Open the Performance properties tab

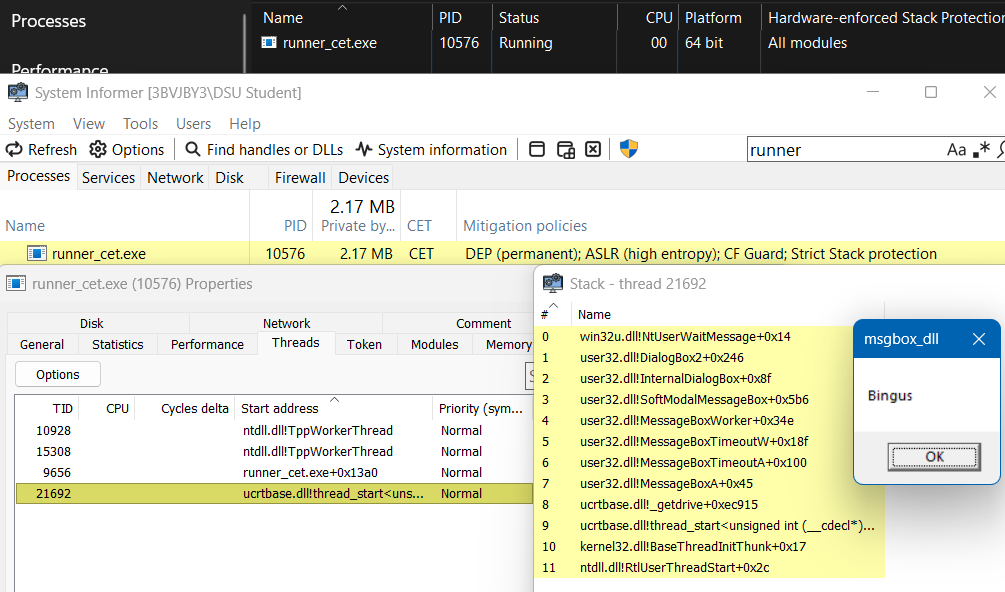tap(207, 345)
